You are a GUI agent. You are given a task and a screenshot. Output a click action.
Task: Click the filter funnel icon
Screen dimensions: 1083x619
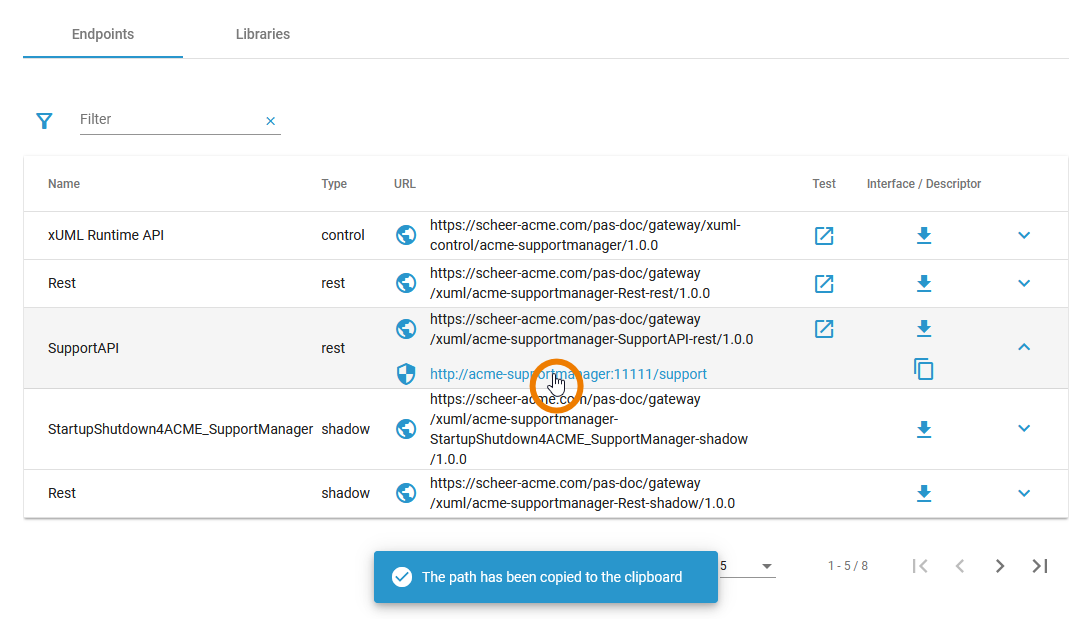(x=44, y=122)
